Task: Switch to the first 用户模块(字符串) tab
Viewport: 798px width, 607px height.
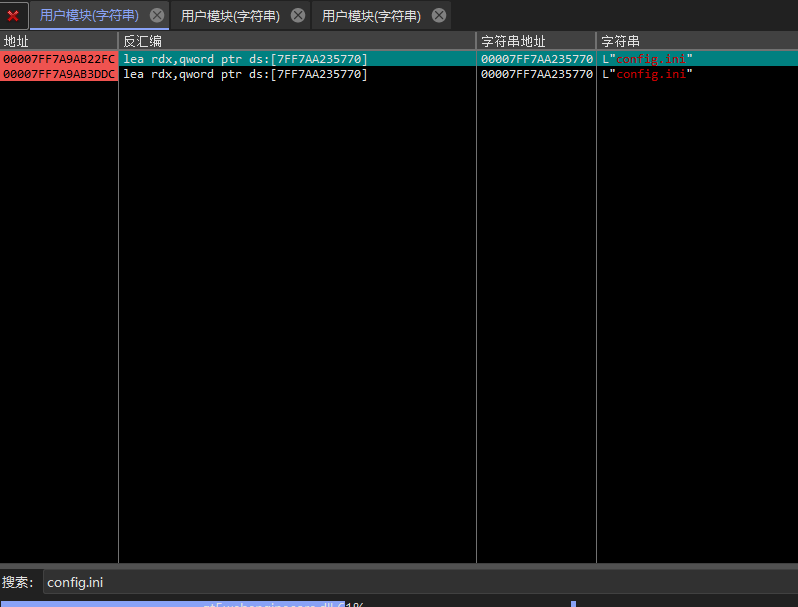Action: [x=89, y=15]
